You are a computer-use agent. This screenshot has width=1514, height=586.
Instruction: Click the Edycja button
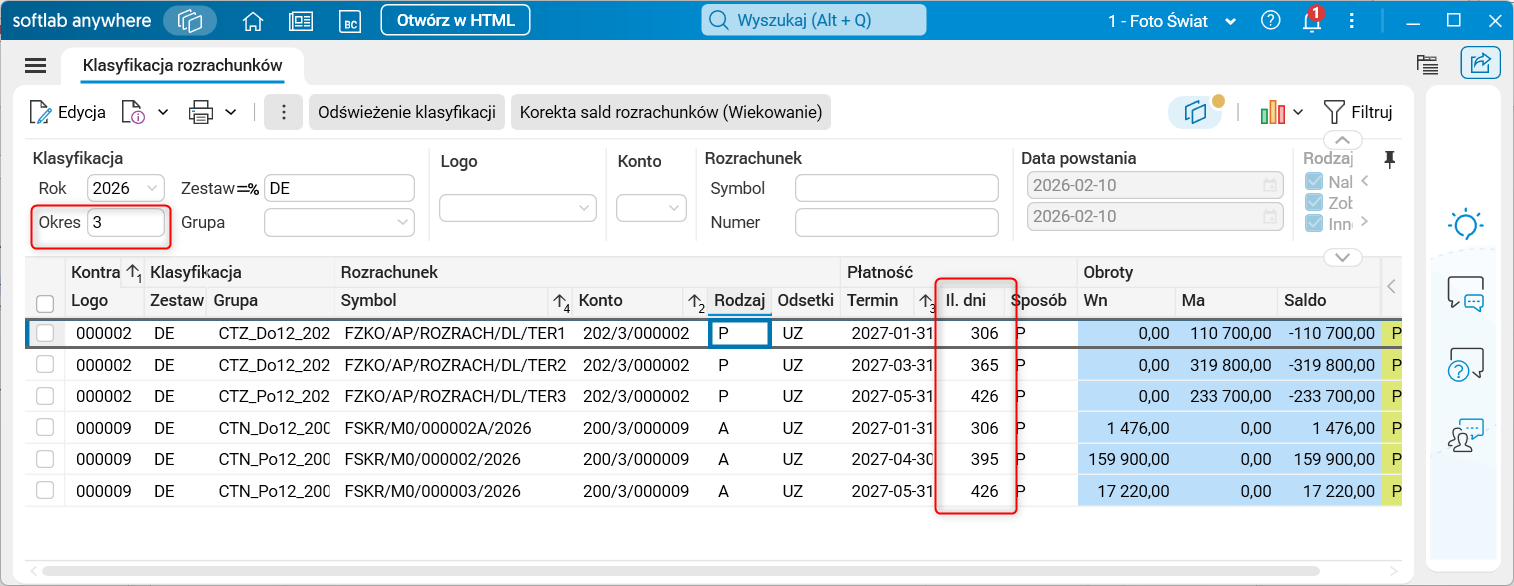68,112
